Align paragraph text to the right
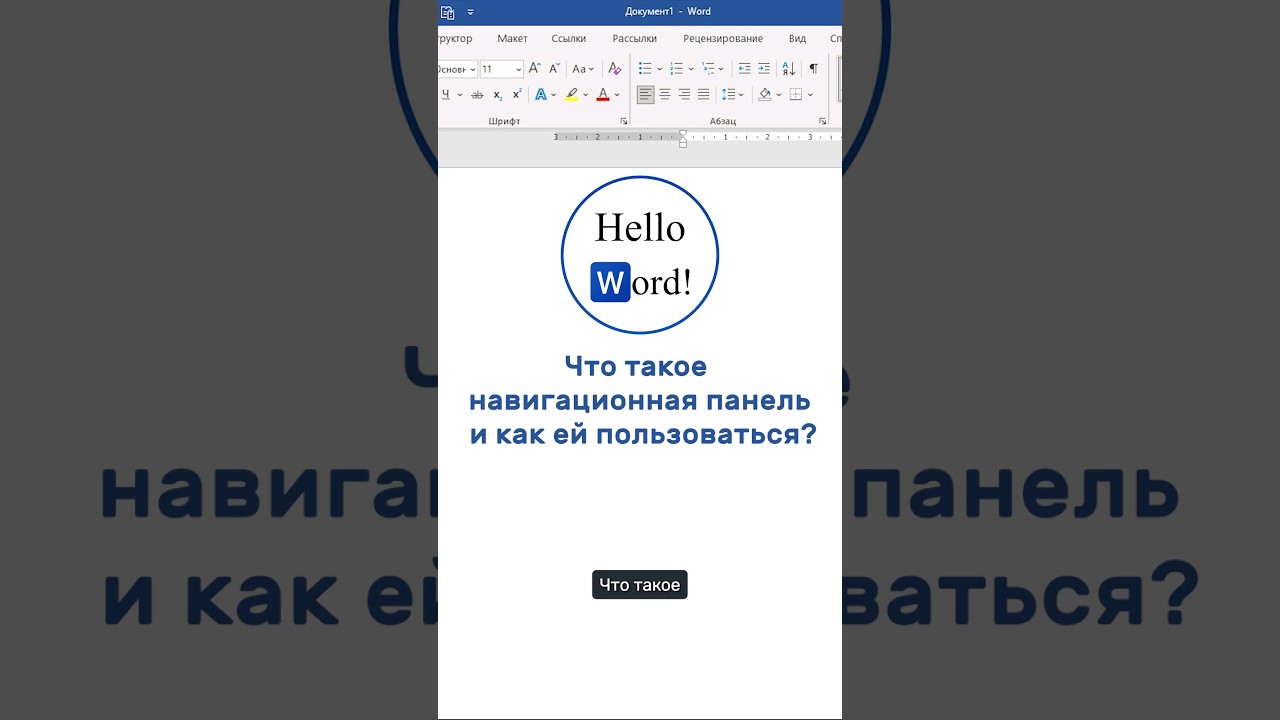1280x720 pixels. point(684,94)
